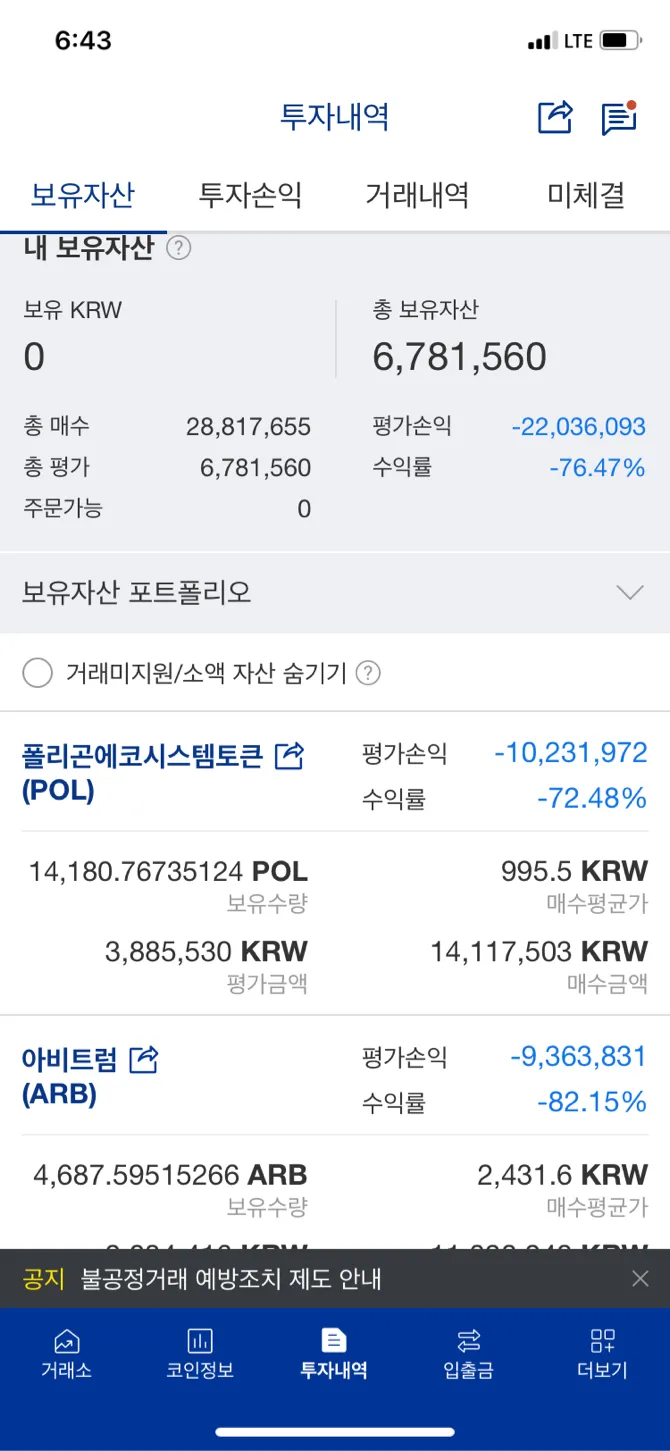Image resolution: width=670 pixels, height=1451 pixels.
Task: Open the 미체결 tab
Action: (586, 195)
